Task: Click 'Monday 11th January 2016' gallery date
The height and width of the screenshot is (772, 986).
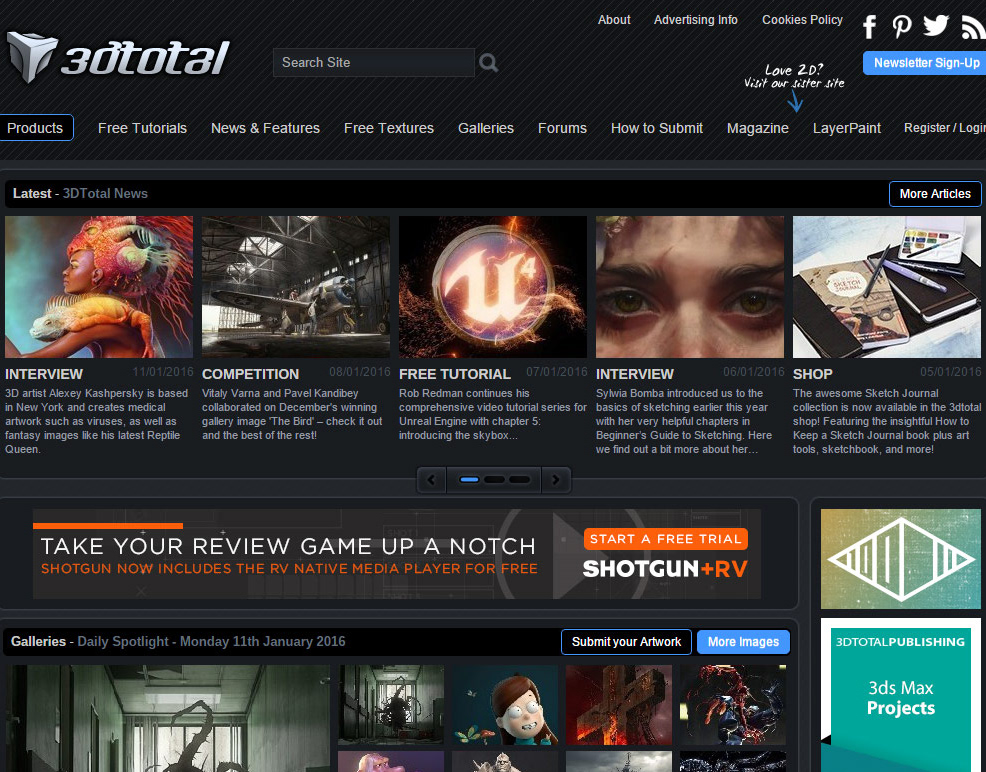Action: click(x=263, y=641)
